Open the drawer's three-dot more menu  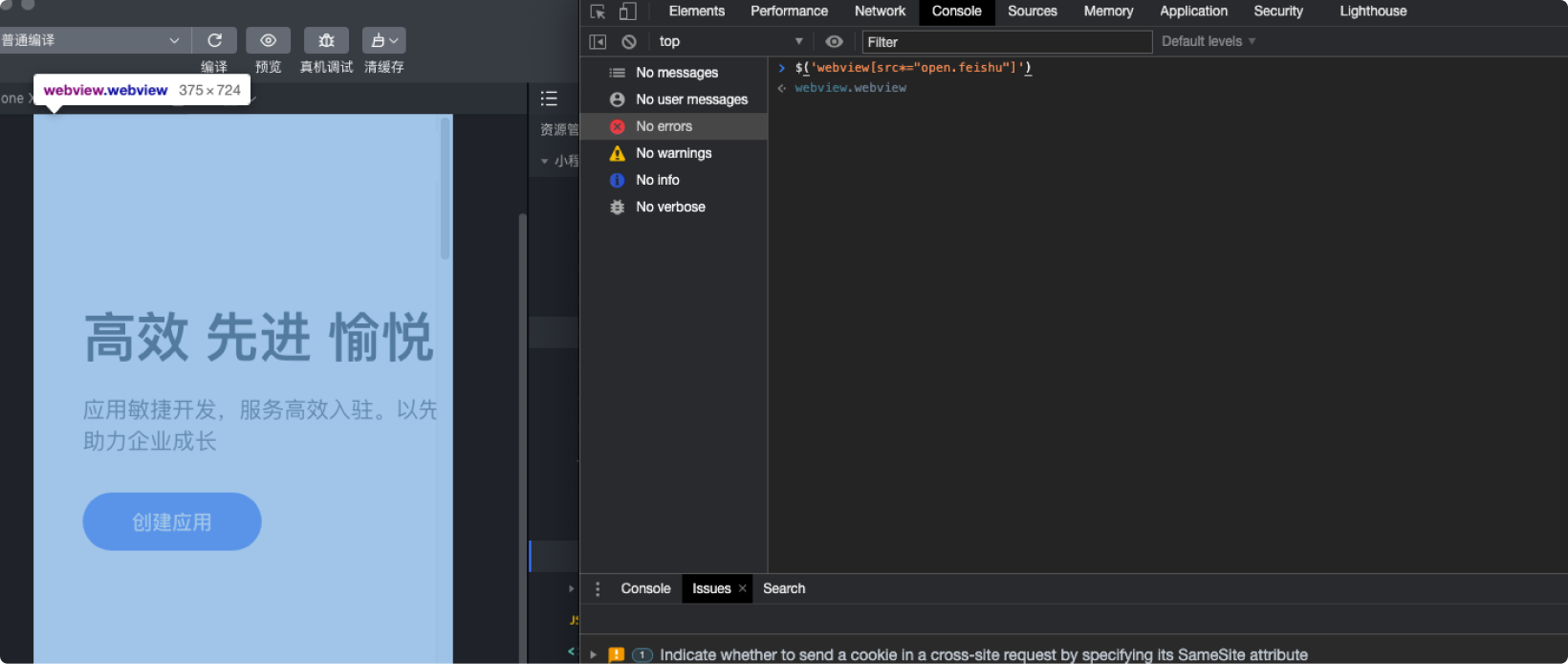point(598,589)
